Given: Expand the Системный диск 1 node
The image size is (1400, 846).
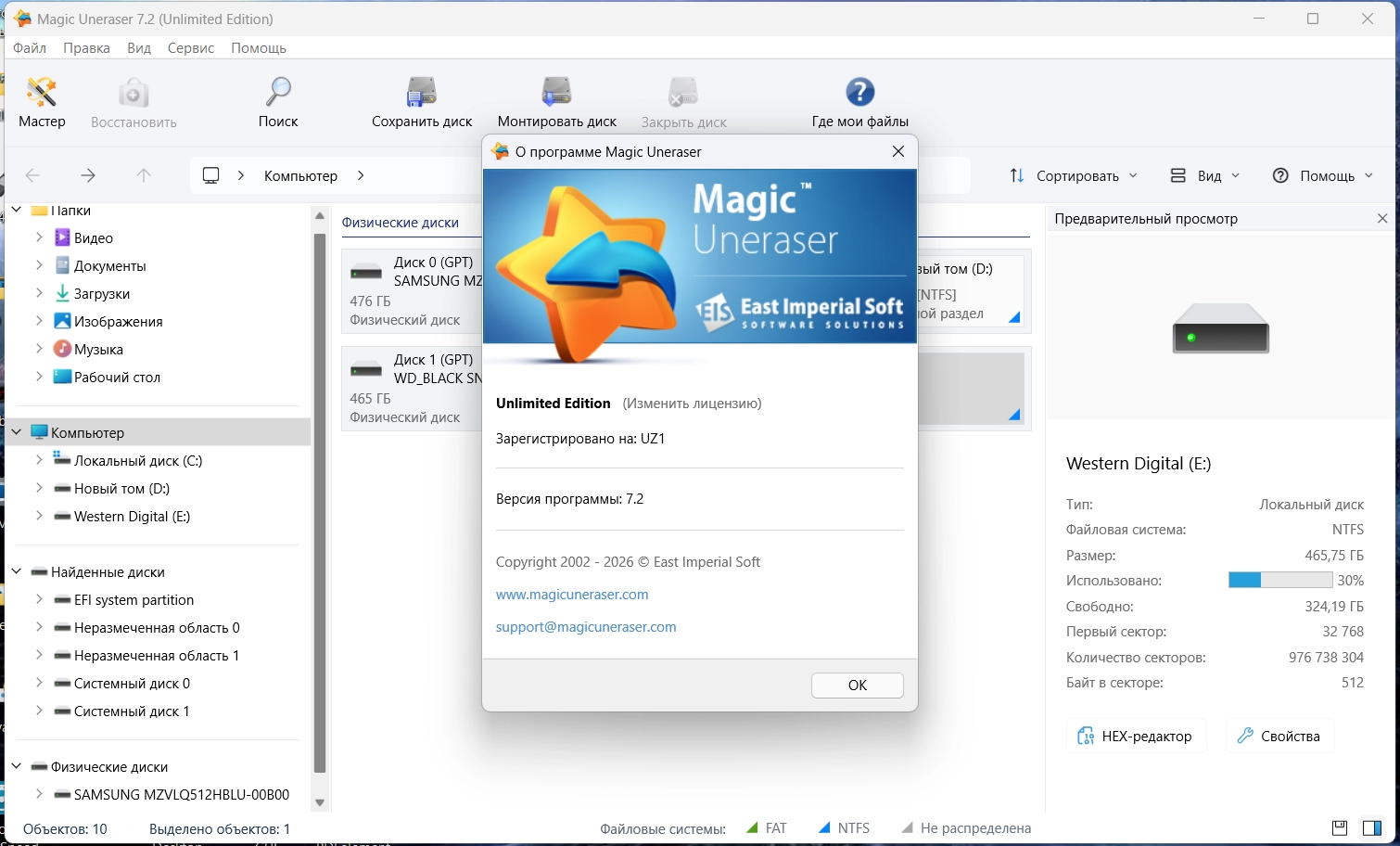Looking at the screenshot, I should click(39, 711).
